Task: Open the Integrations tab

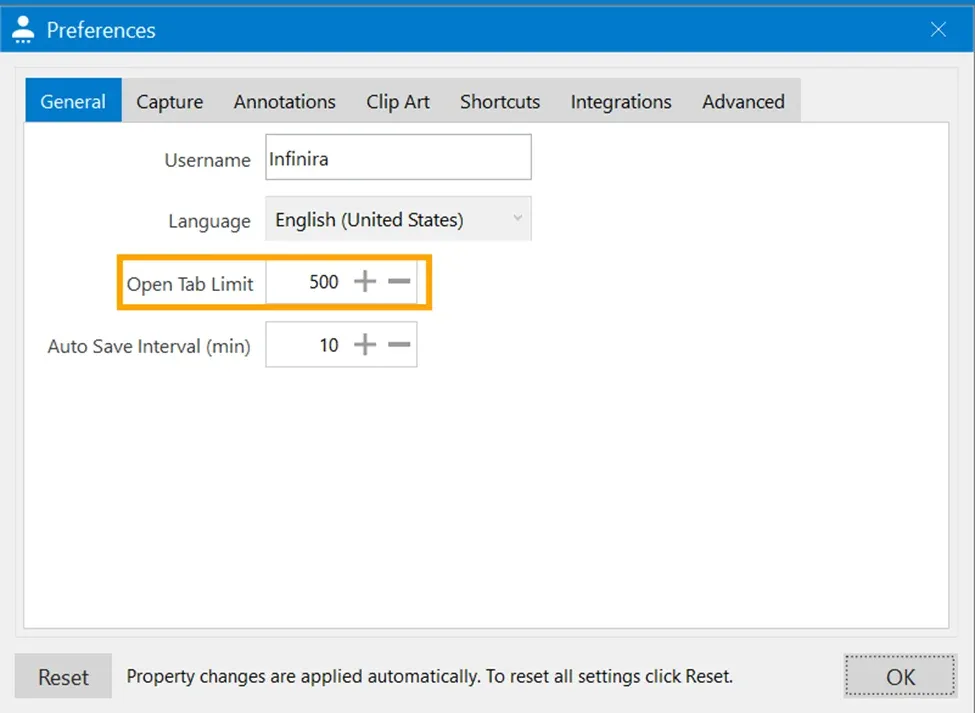Action: pos(621,101)
